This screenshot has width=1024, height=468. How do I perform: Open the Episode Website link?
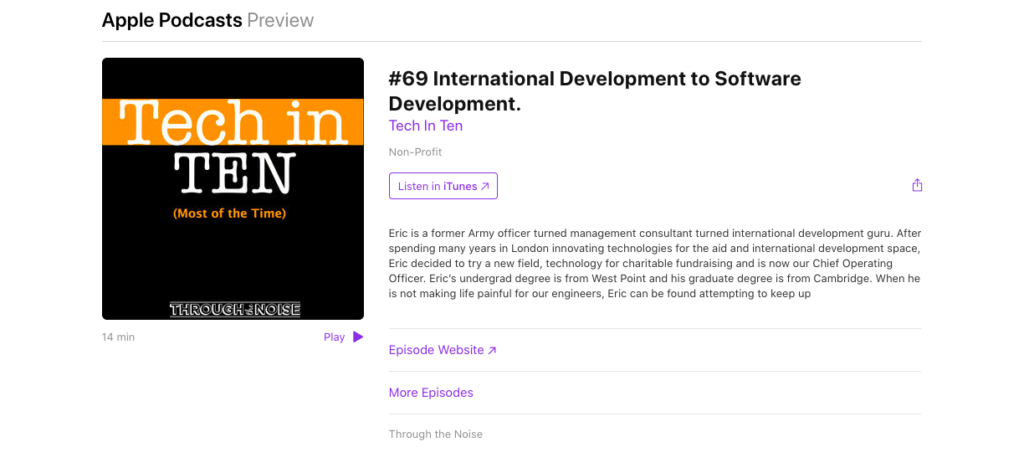pos(443,350)
